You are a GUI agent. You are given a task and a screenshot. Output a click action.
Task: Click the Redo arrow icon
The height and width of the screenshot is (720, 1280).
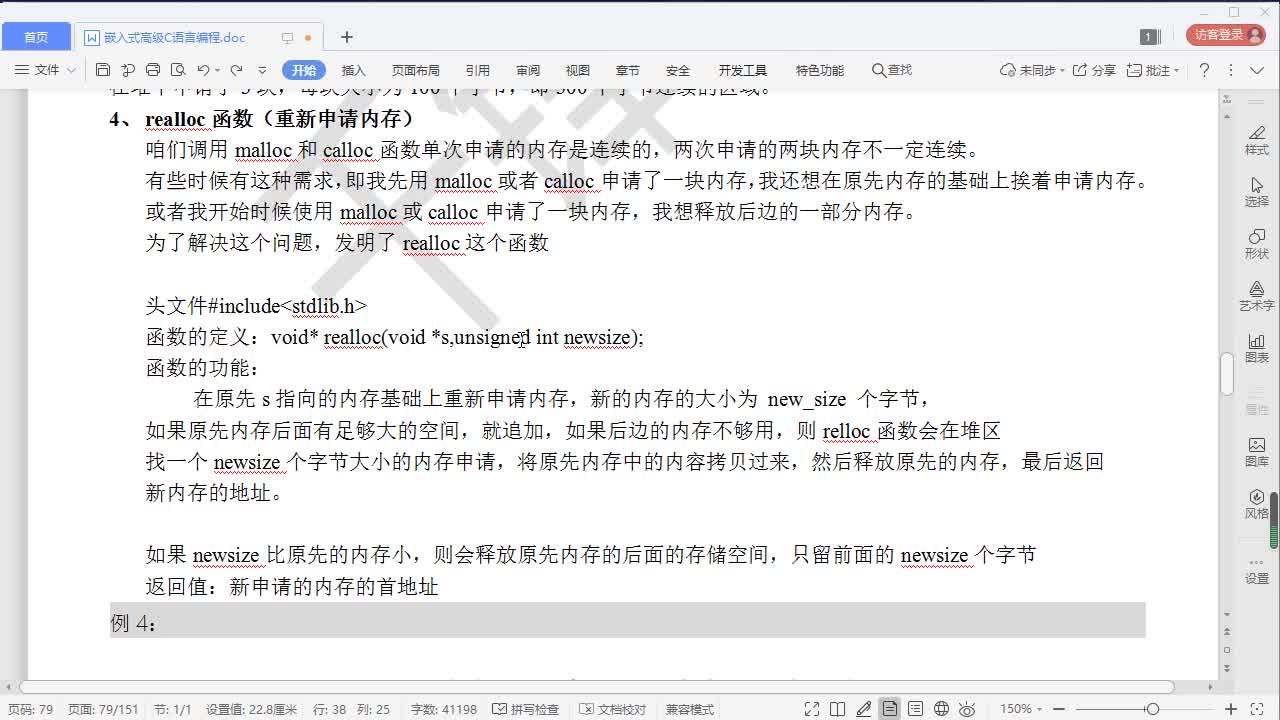237,70
